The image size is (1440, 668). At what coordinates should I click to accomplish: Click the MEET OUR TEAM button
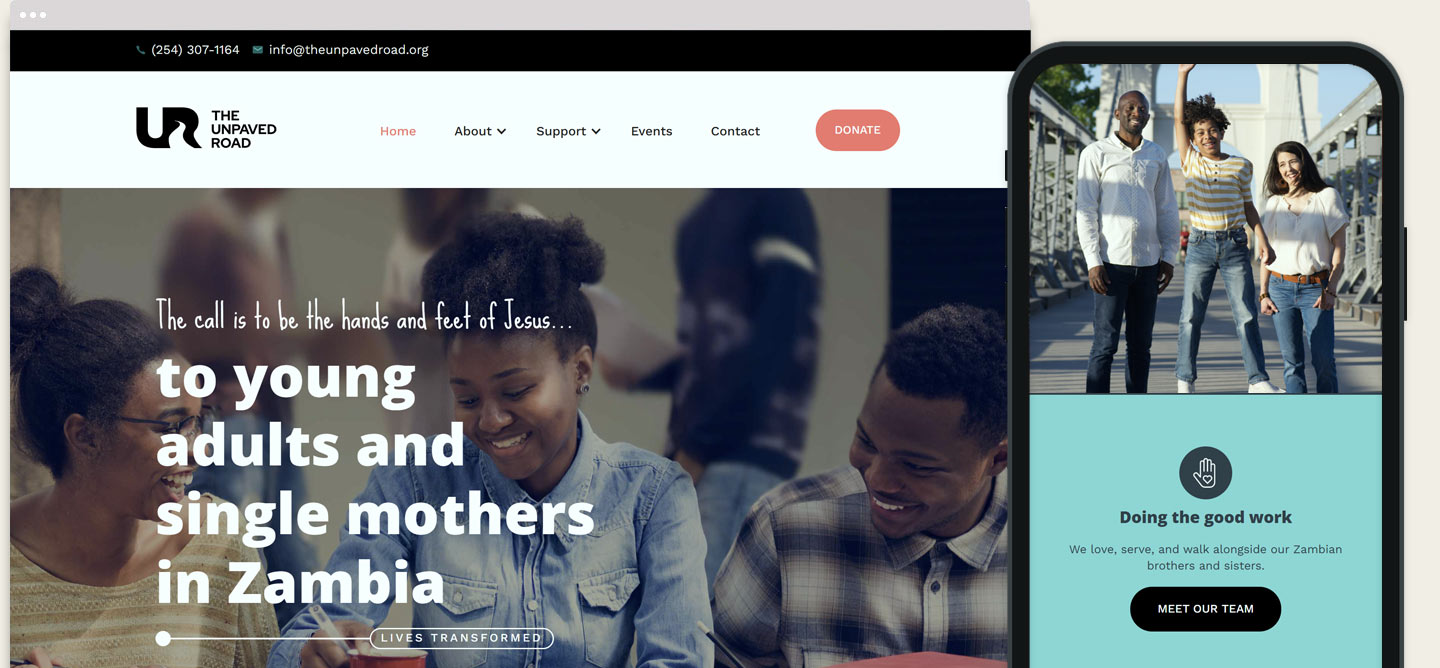(x=1205, y=609)
